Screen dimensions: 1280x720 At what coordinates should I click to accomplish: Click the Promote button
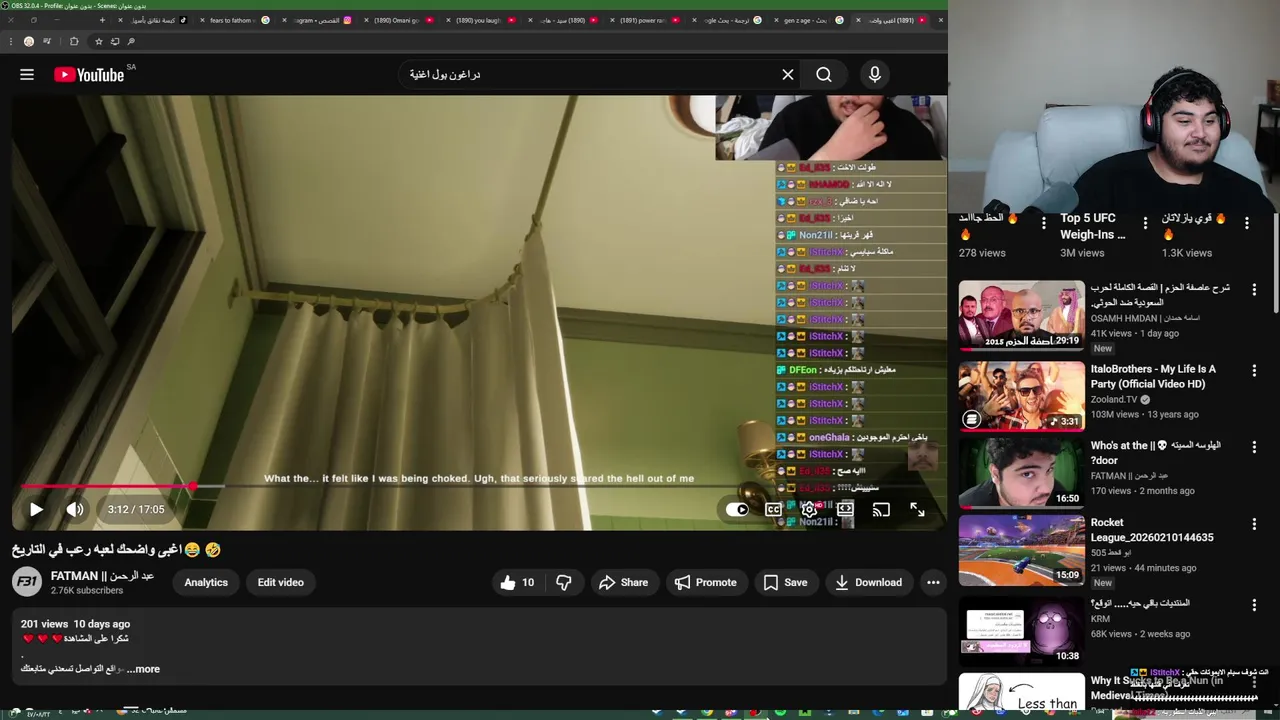click(705, 582)
